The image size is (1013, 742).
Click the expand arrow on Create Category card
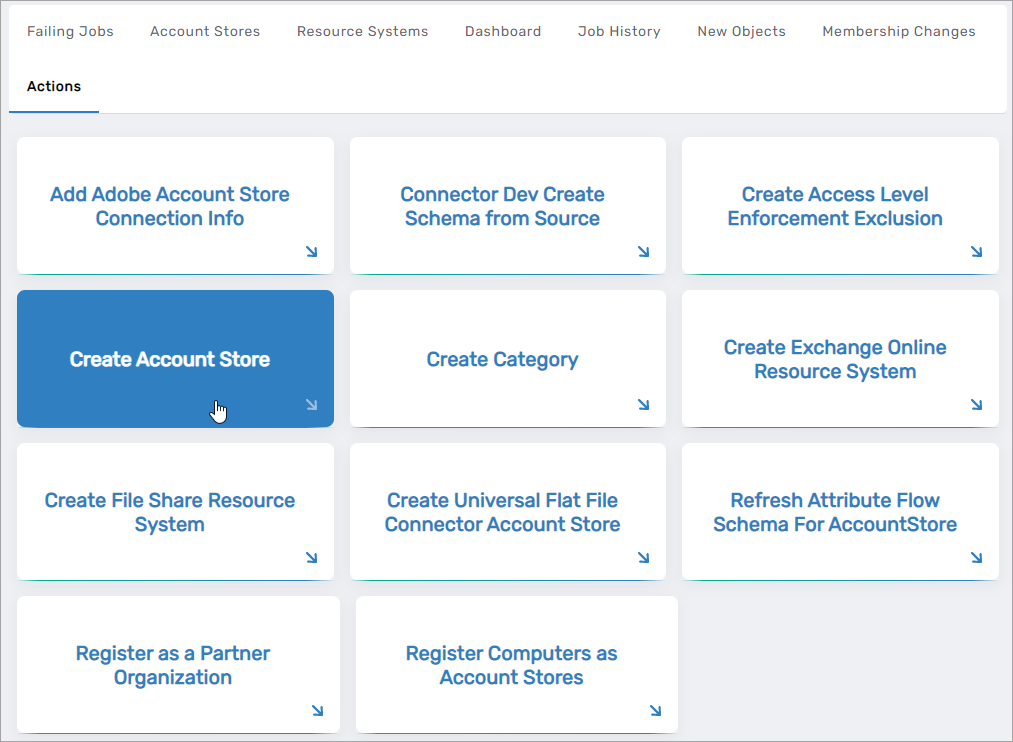[644, 405]
